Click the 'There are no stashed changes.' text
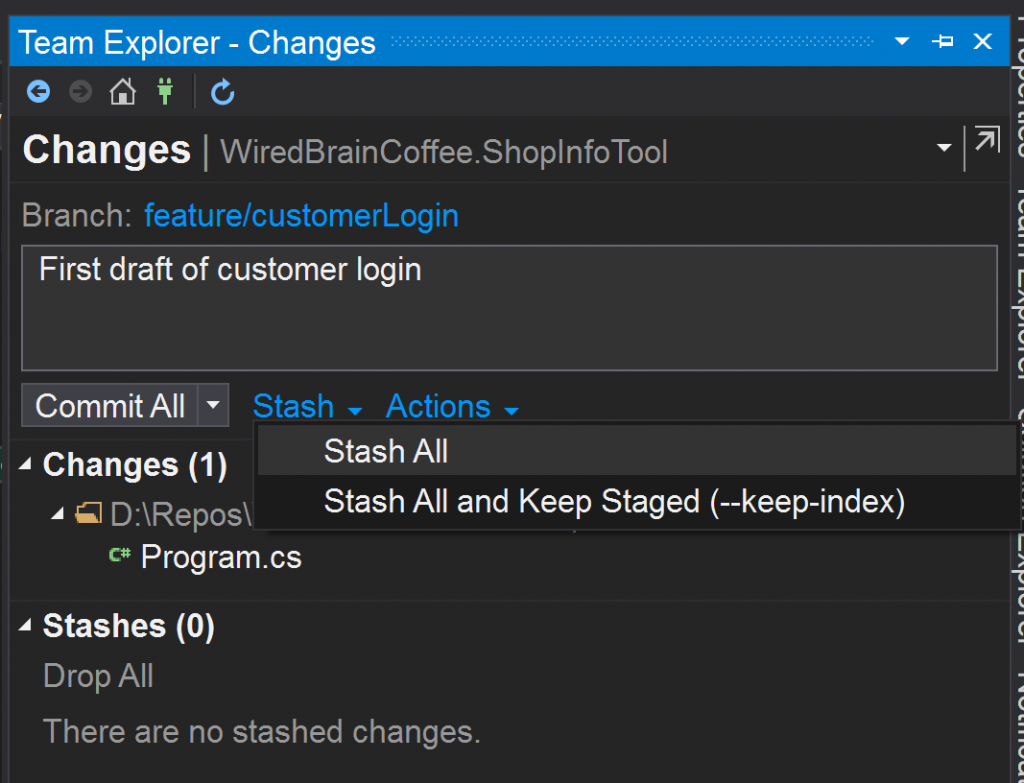 point(262,731)
